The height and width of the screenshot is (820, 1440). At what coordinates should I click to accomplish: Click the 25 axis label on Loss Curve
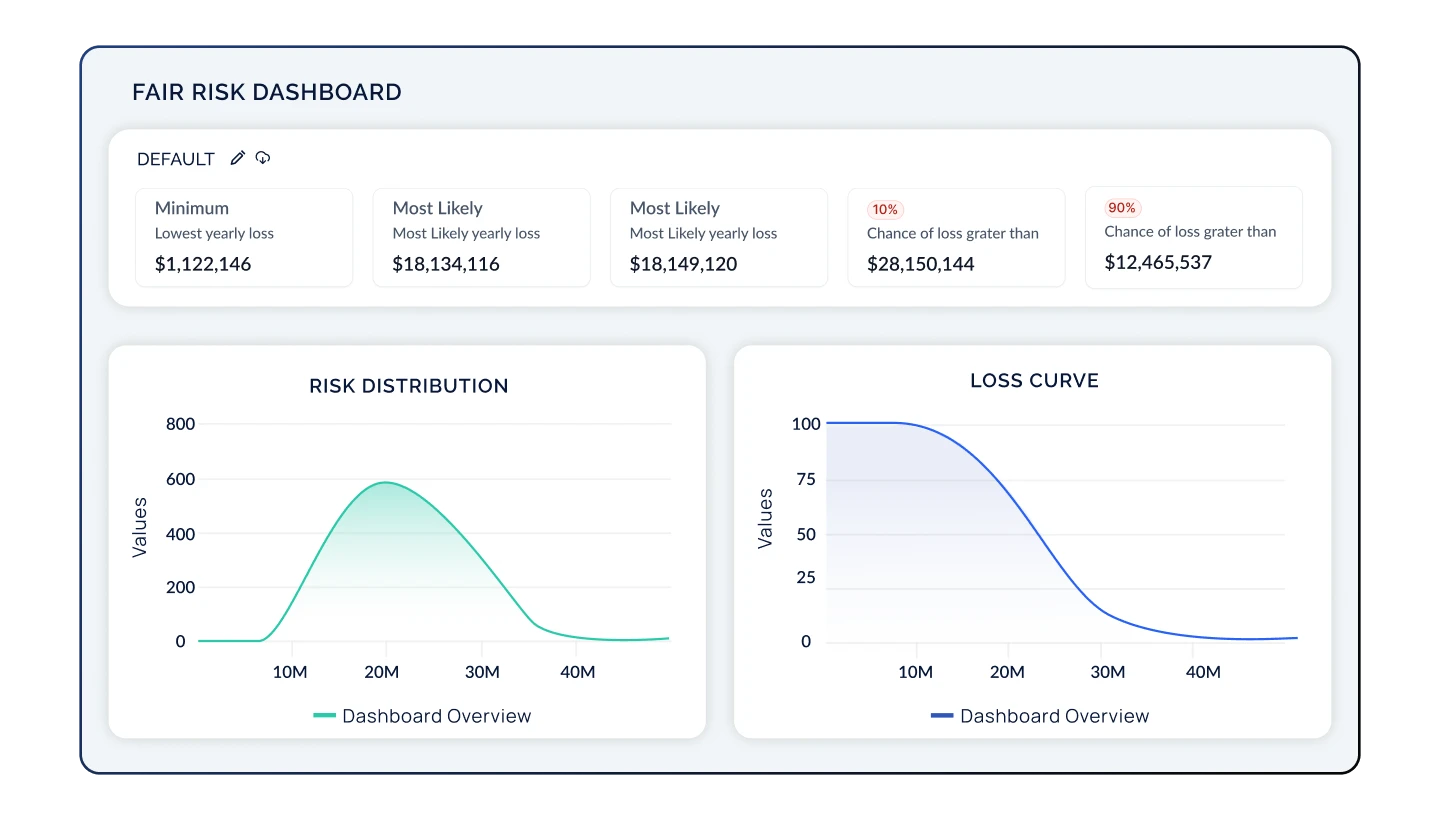(806, 578)
